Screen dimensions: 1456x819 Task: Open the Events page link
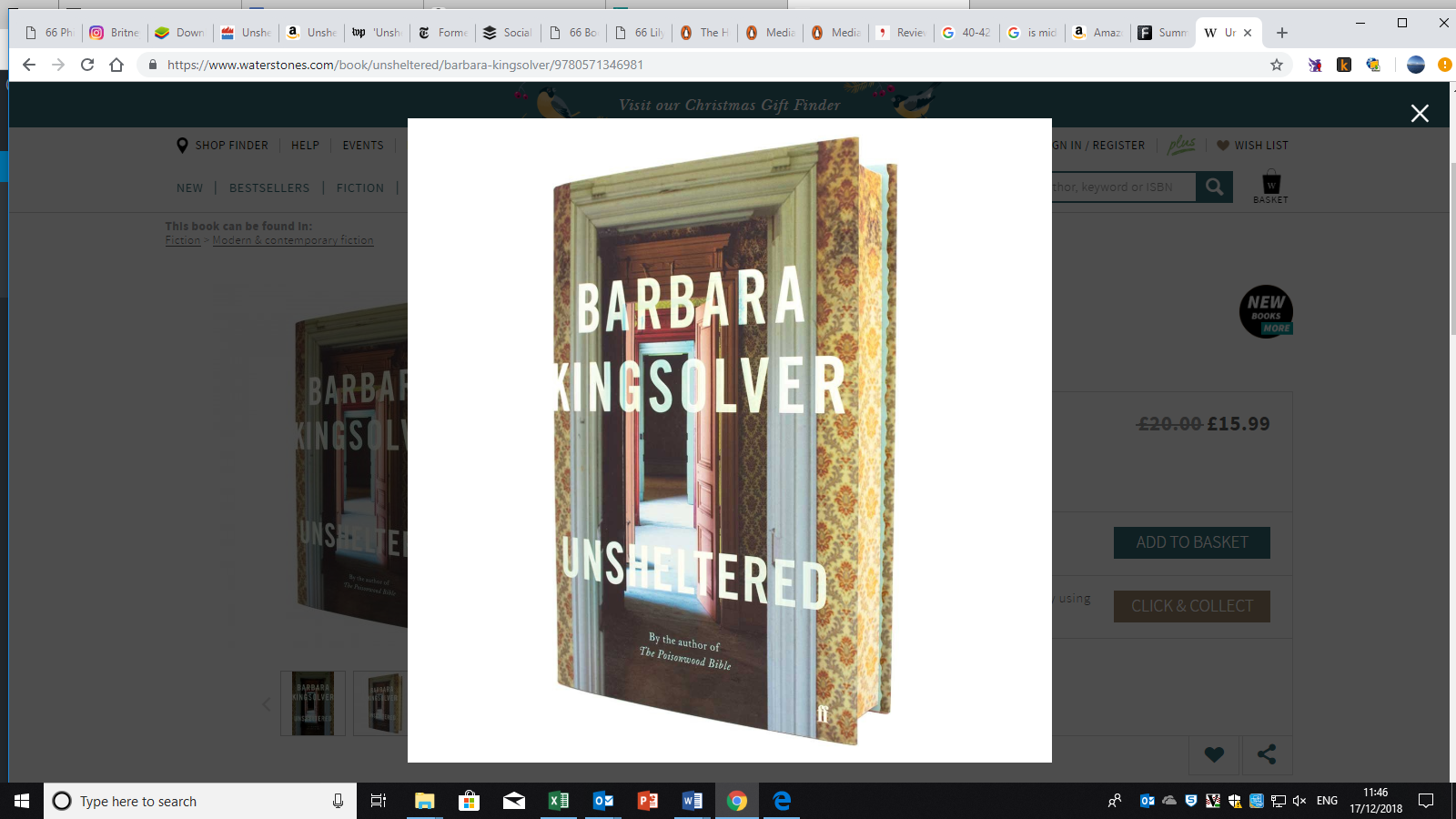pos(363,146)
